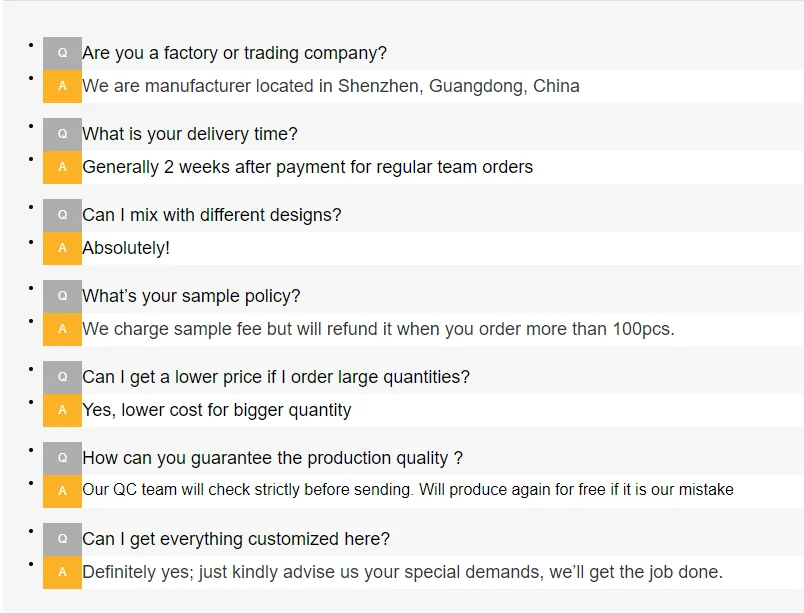Image resolution: width=804 pixels, height=613 pixels.
Task: Click the A icon next to 2 weeks answer
Action: click(x=62, y=167)
